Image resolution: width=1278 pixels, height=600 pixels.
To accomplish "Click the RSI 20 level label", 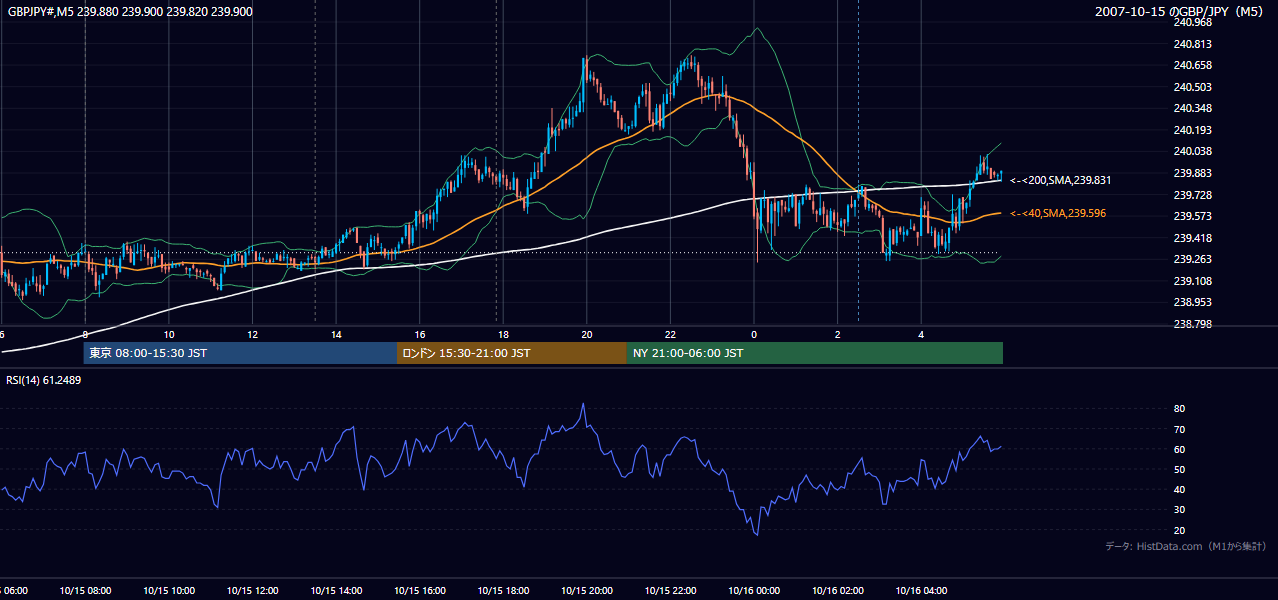I will point(1179,530).
